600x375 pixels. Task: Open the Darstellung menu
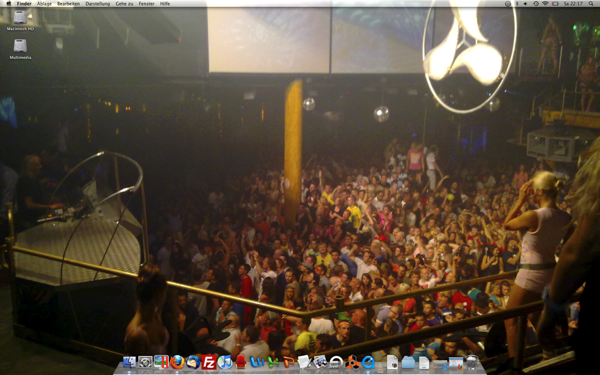[98, 3]
